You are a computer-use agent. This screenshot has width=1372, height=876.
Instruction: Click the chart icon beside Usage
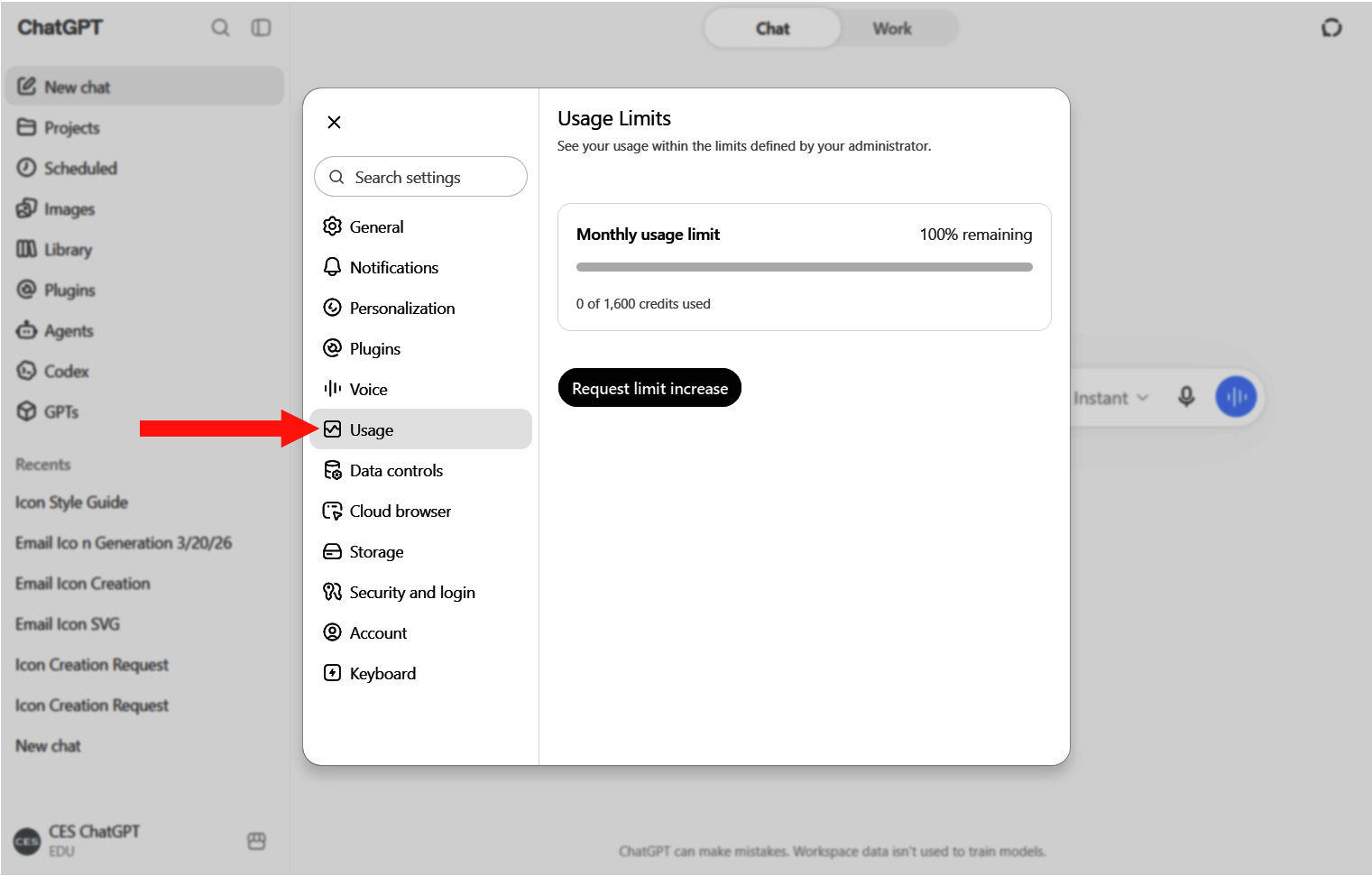pos(332,429)
